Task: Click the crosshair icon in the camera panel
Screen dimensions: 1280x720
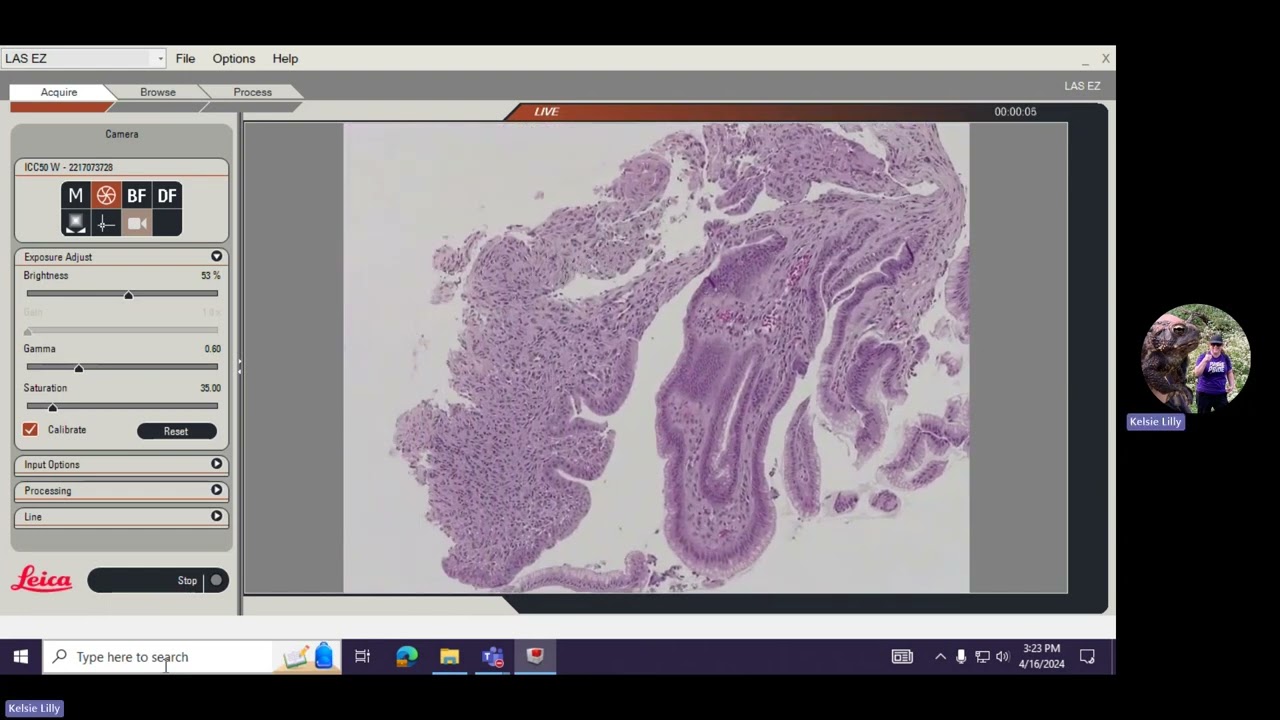Action: coord(106,224)
